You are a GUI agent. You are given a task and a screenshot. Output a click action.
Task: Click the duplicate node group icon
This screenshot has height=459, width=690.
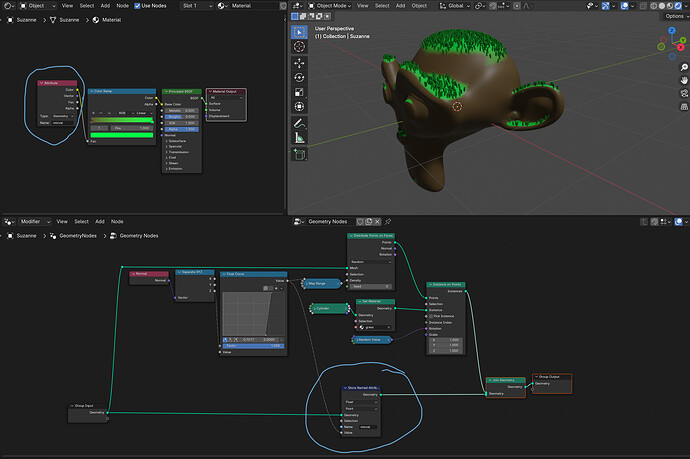(x=369, y=222)
